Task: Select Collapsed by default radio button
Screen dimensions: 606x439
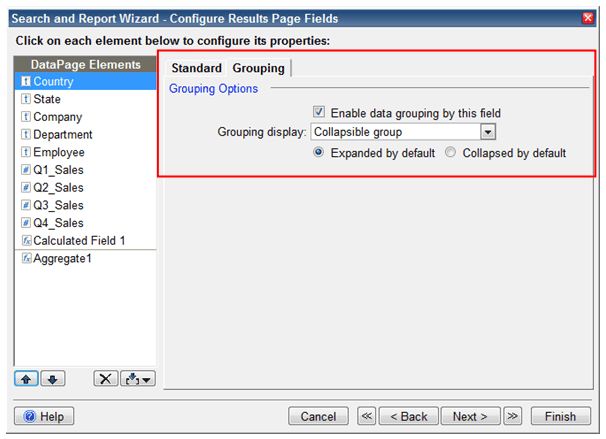Action: point(450,152)
